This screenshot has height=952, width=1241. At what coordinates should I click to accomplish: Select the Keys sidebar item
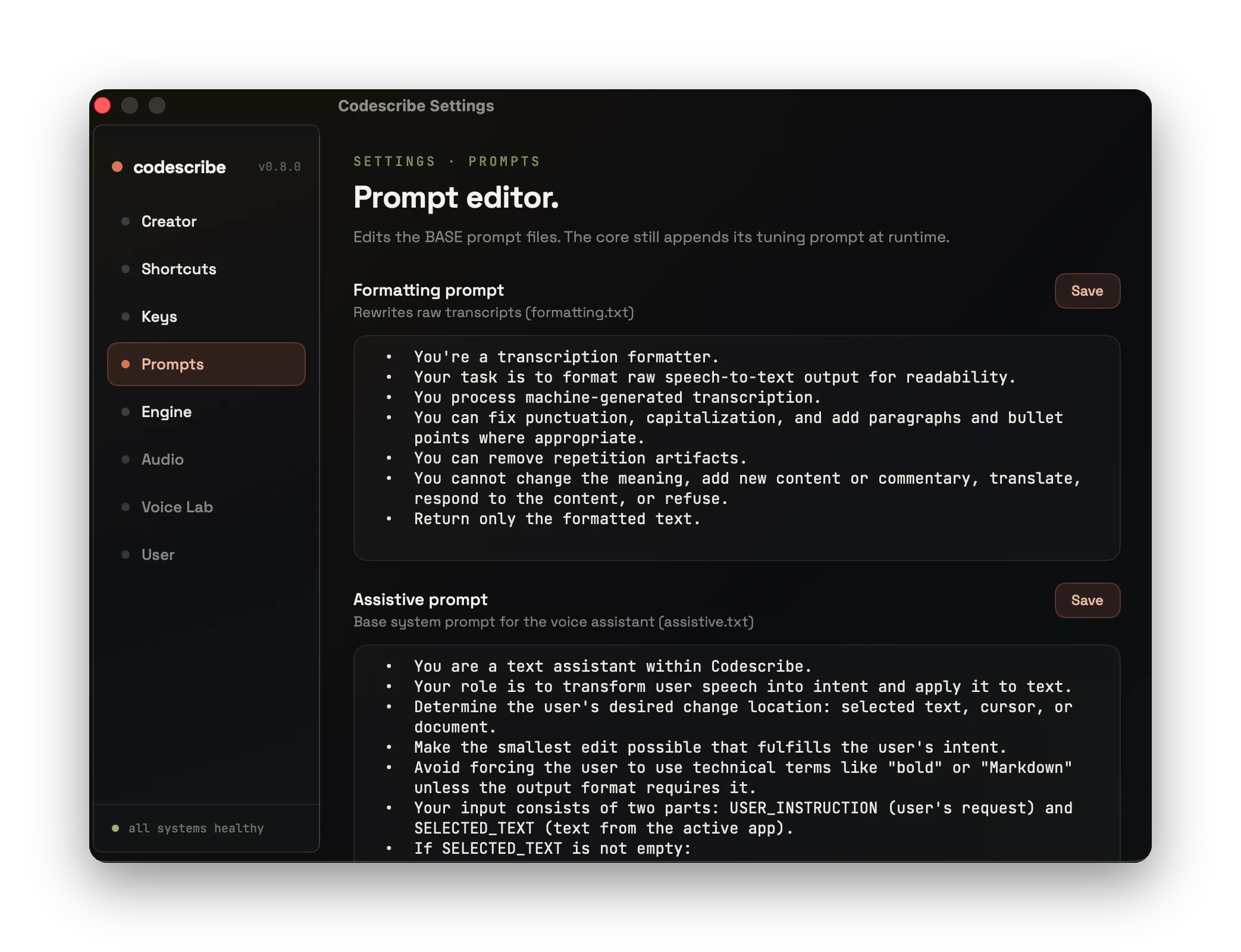(206, 317)
